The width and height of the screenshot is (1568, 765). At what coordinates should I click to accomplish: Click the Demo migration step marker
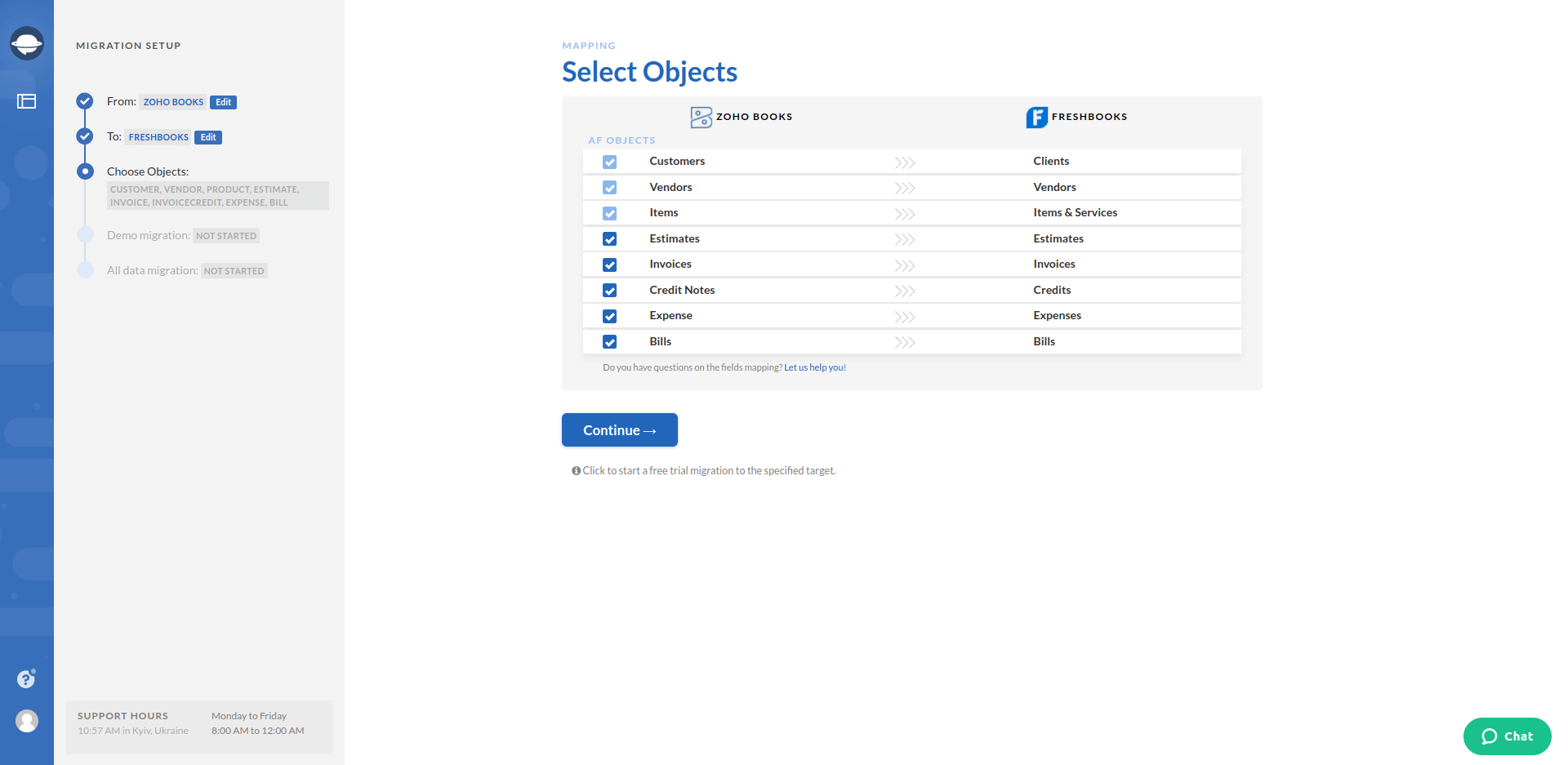pos(85,235)
